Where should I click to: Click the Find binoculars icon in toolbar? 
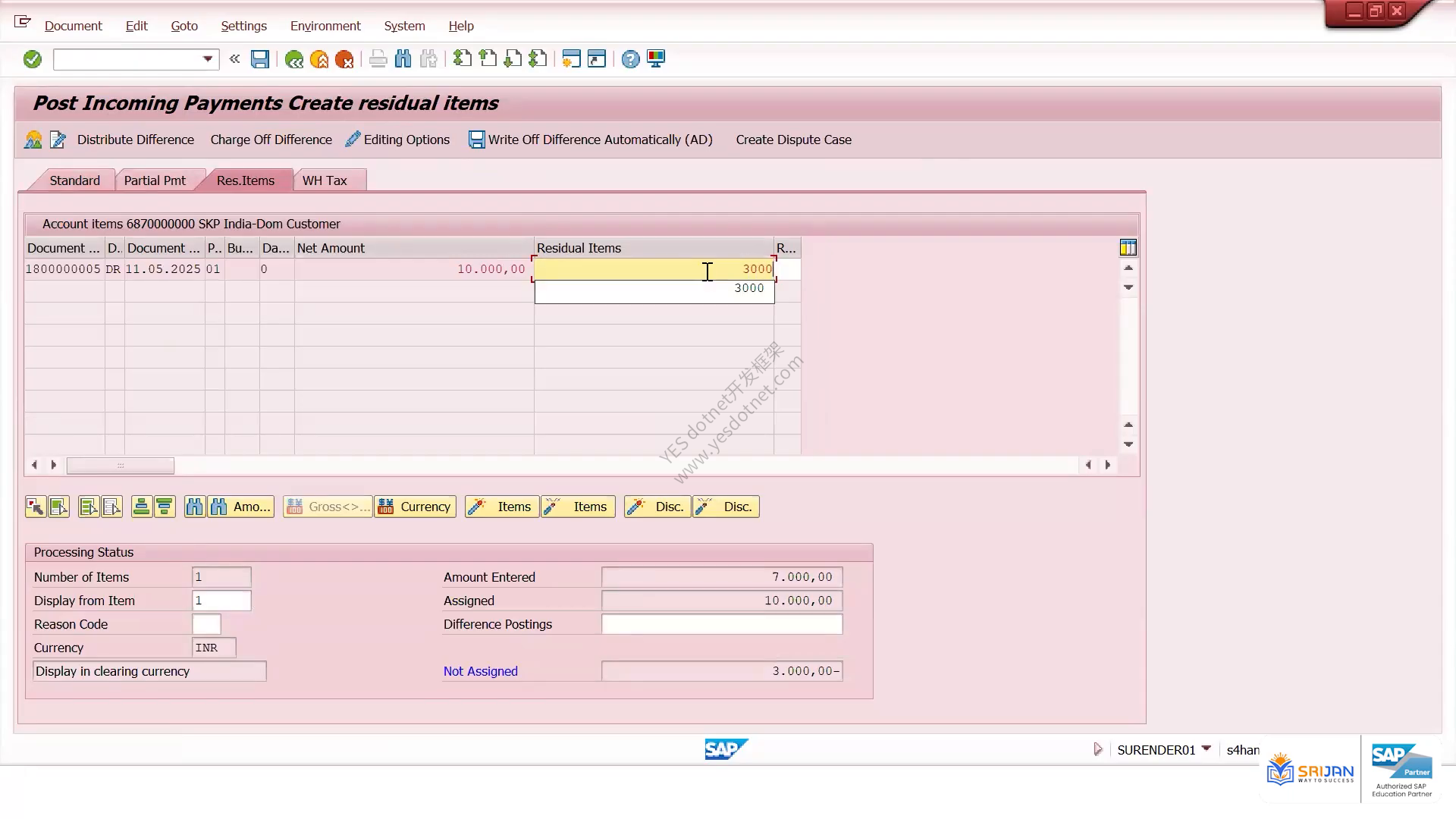[403, 59]
